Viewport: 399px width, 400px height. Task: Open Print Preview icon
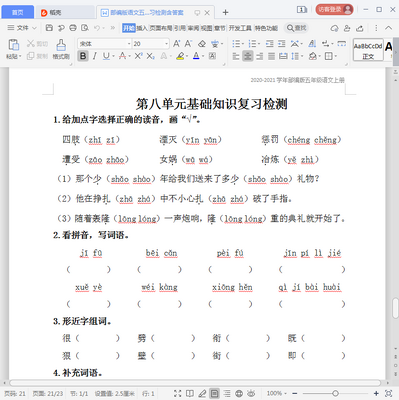coord(85,28)
